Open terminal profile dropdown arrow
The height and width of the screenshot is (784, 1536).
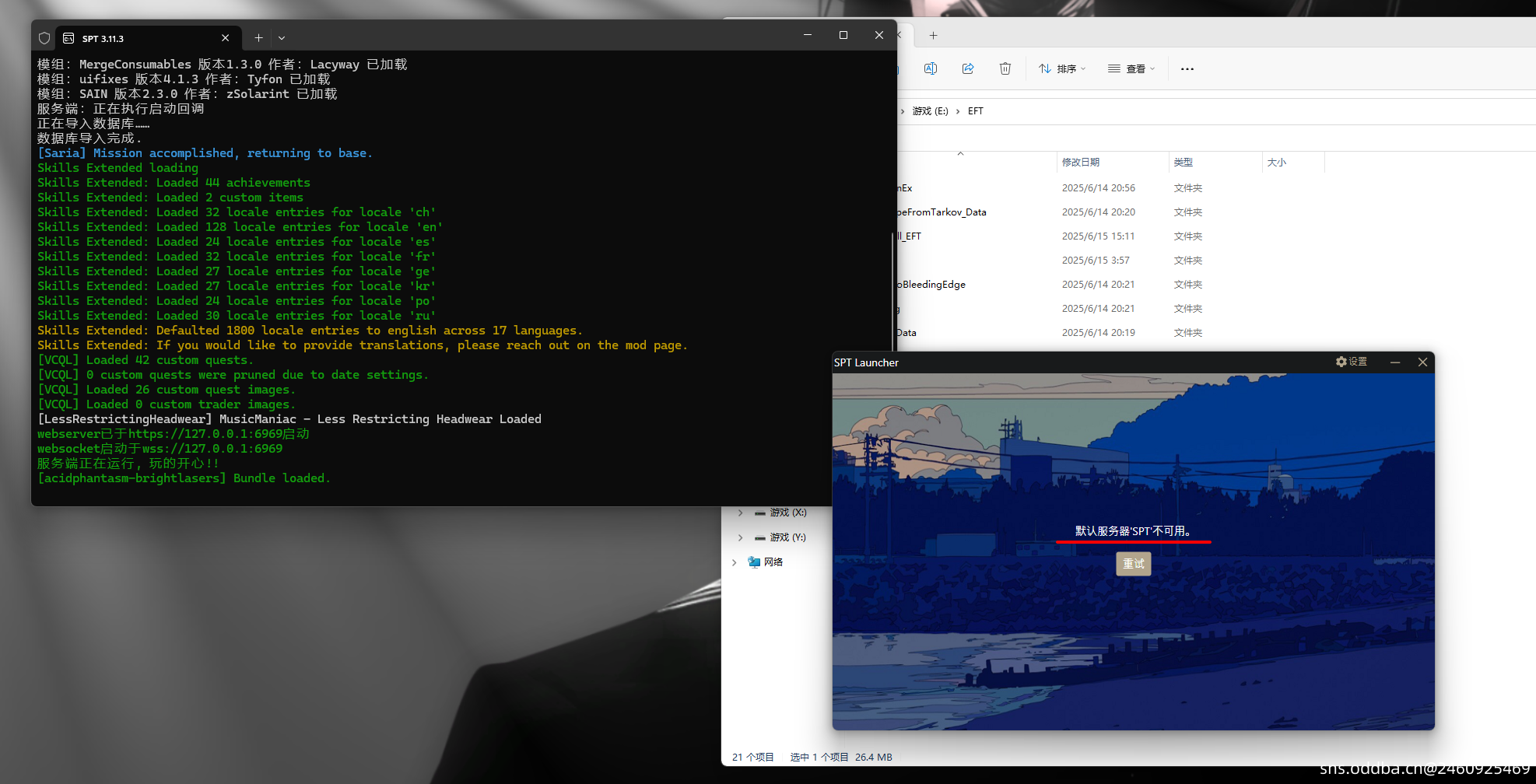[282, 37]
